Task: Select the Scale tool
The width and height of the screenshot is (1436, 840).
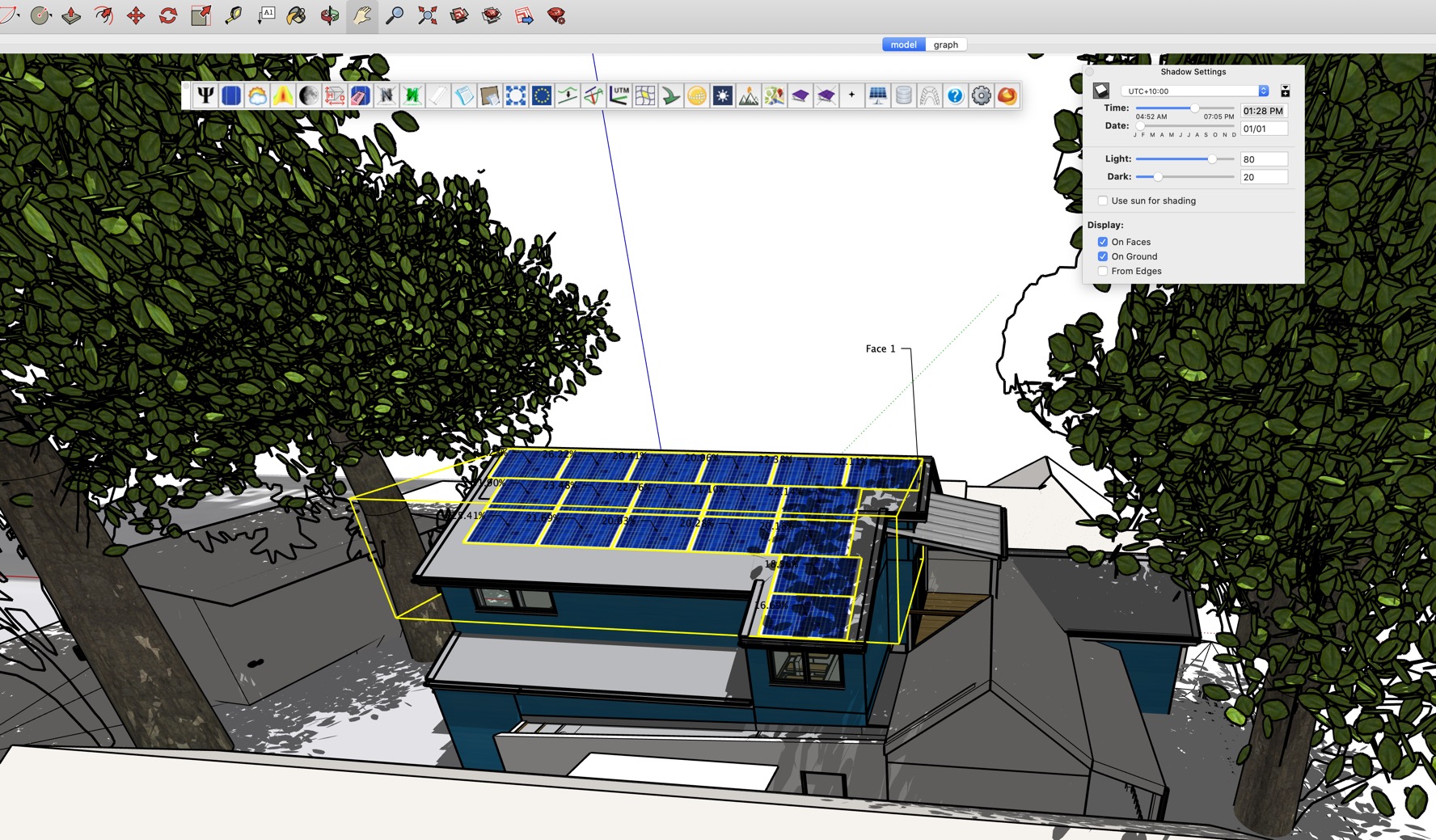Action: (x=201, y=15)
